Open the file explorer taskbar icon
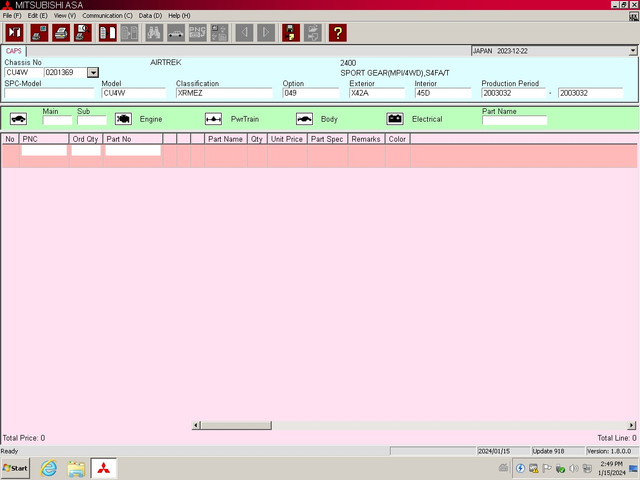Screen dimensions: 640x480 76,468
